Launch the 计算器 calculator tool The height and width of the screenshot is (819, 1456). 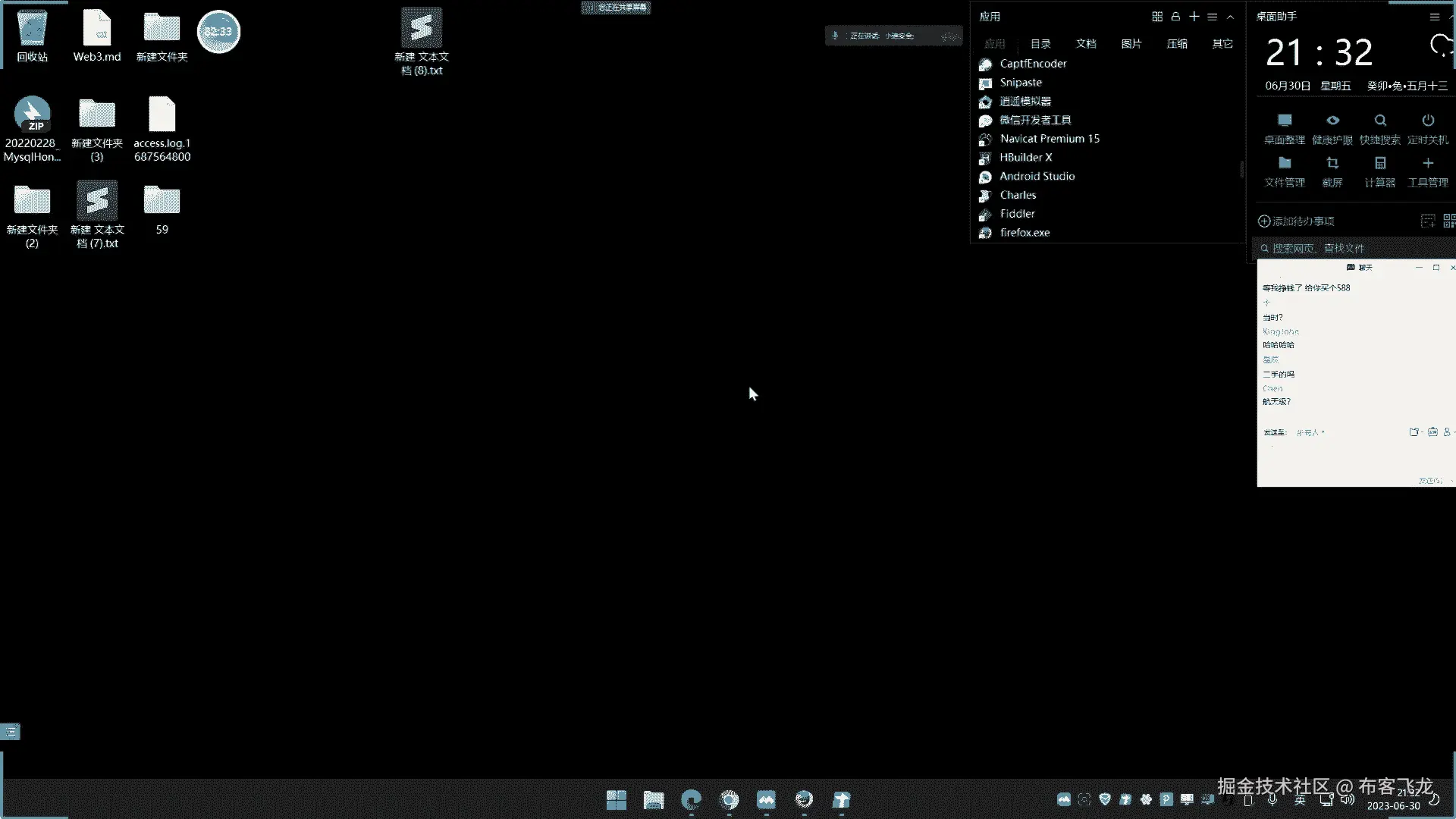pyautogui.click(x=1380, y=164)
